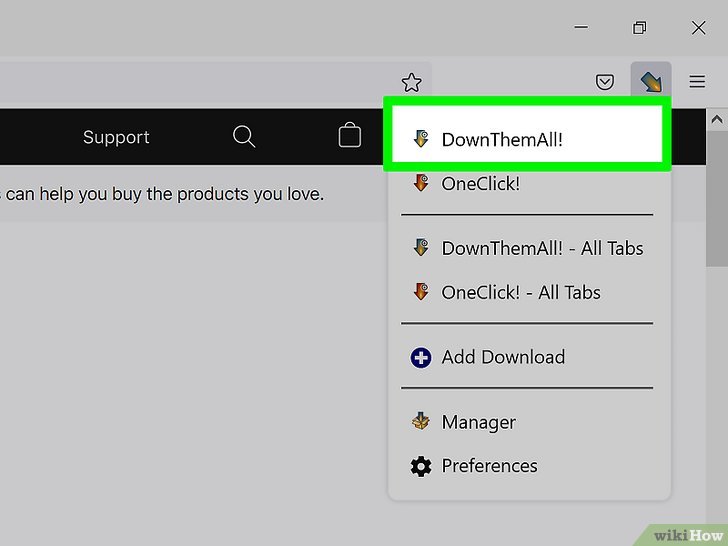This screenshot has width=728, height=546.
Task: Close the browser window
Action: coord(698,28)
